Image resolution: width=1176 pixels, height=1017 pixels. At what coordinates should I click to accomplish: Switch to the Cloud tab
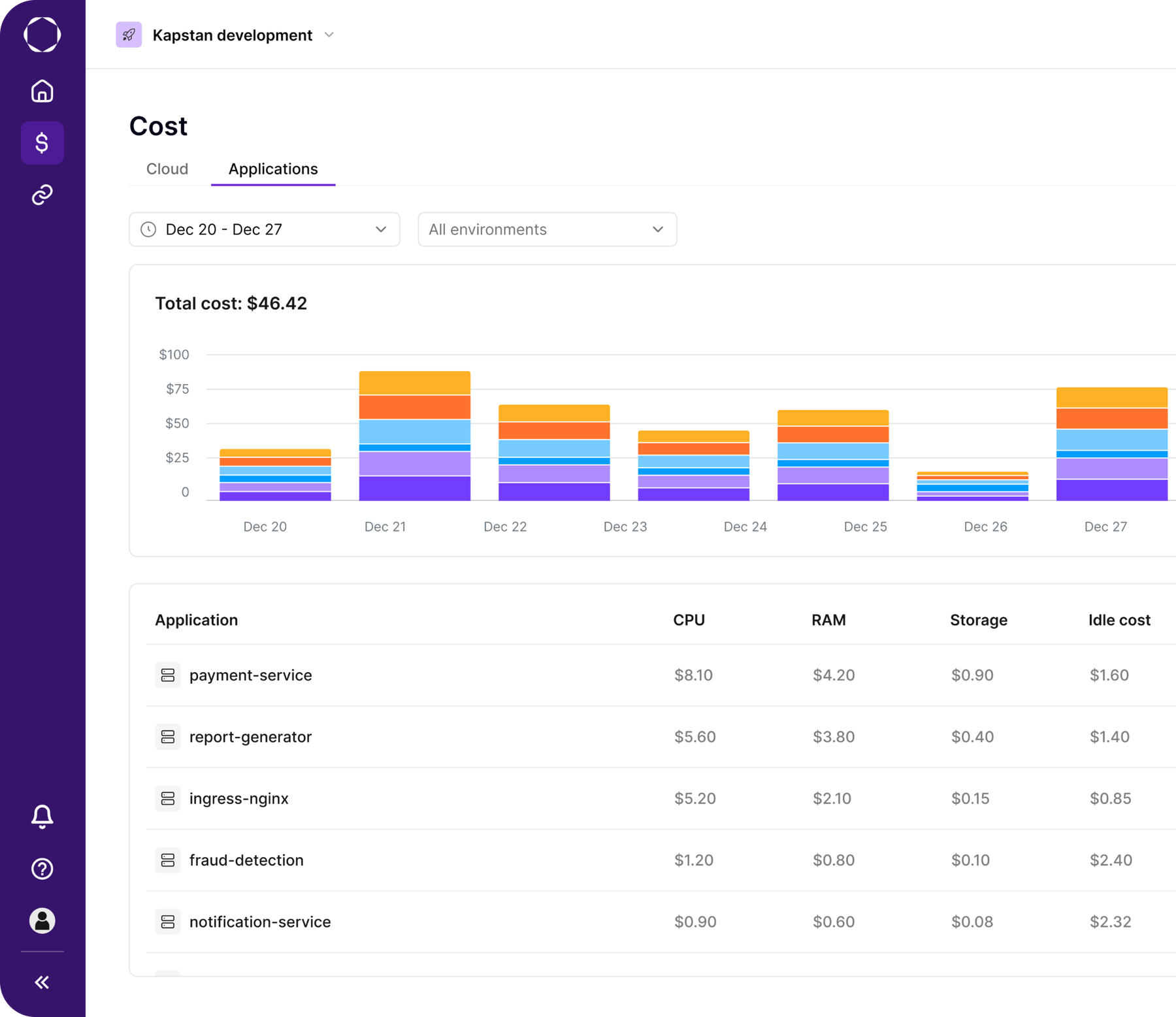tap(167, 169)
